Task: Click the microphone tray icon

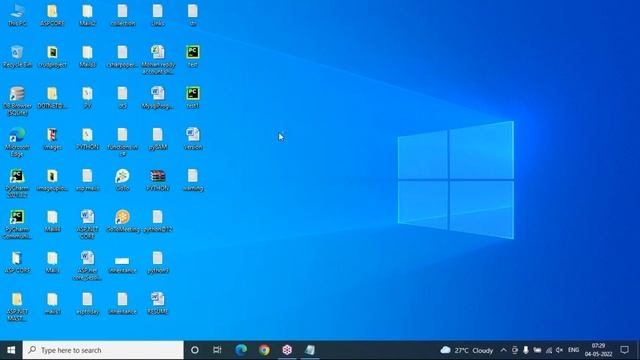Action: pos(526,350)
